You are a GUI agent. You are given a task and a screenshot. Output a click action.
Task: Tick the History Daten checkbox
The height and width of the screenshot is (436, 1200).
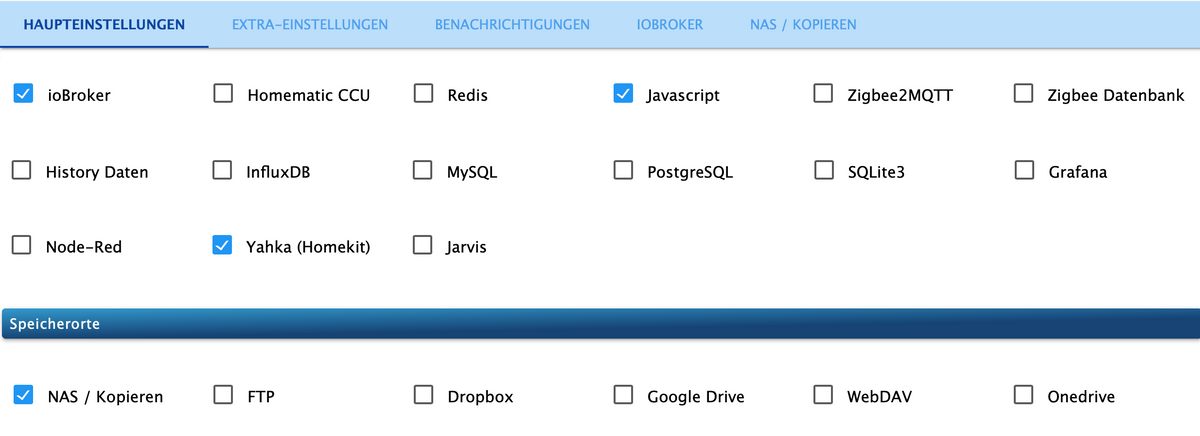click(x=22, y=170)
